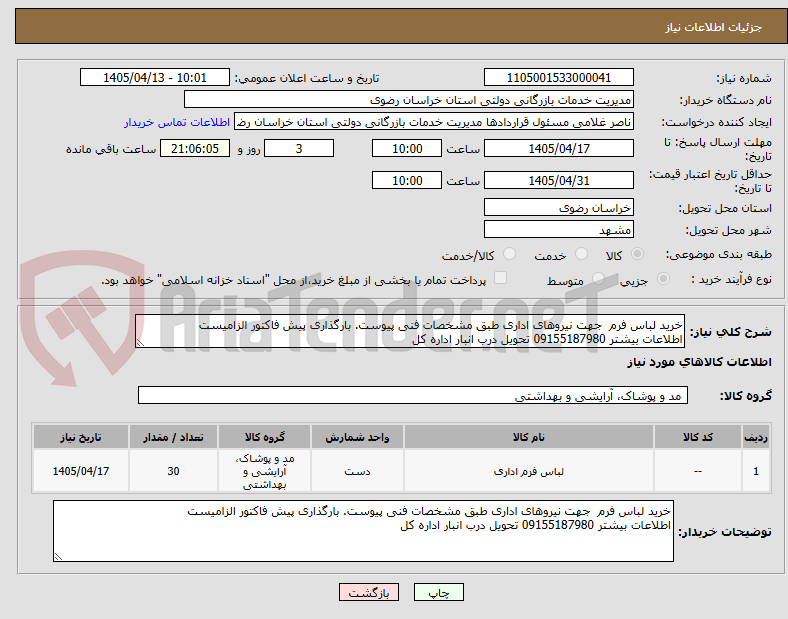The image size is (788, 619).
Task: Click the نام دستگاه خریدار field
Action: click(x=409, y=99)
